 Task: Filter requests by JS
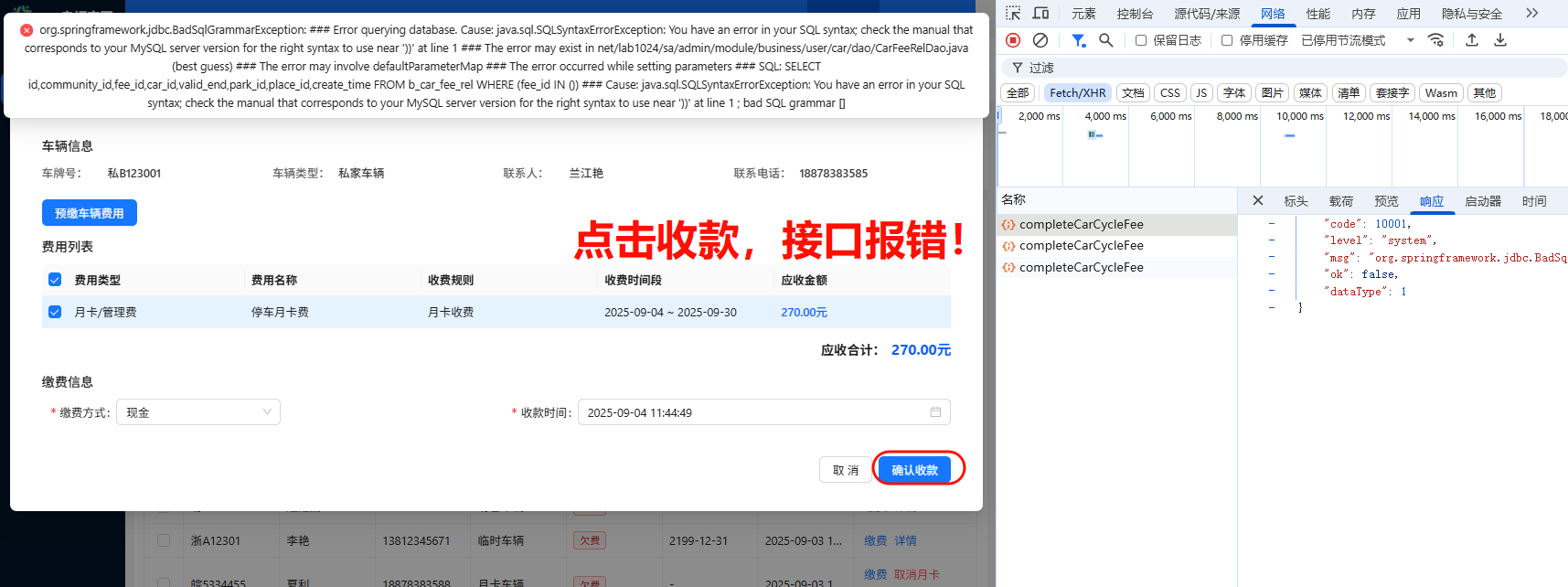pos(1201,93)
